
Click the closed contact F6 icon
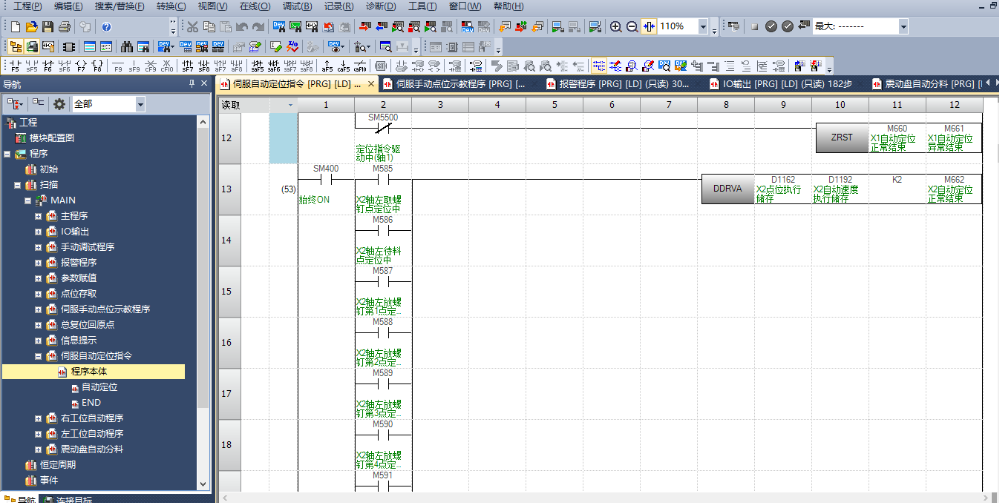48,66
